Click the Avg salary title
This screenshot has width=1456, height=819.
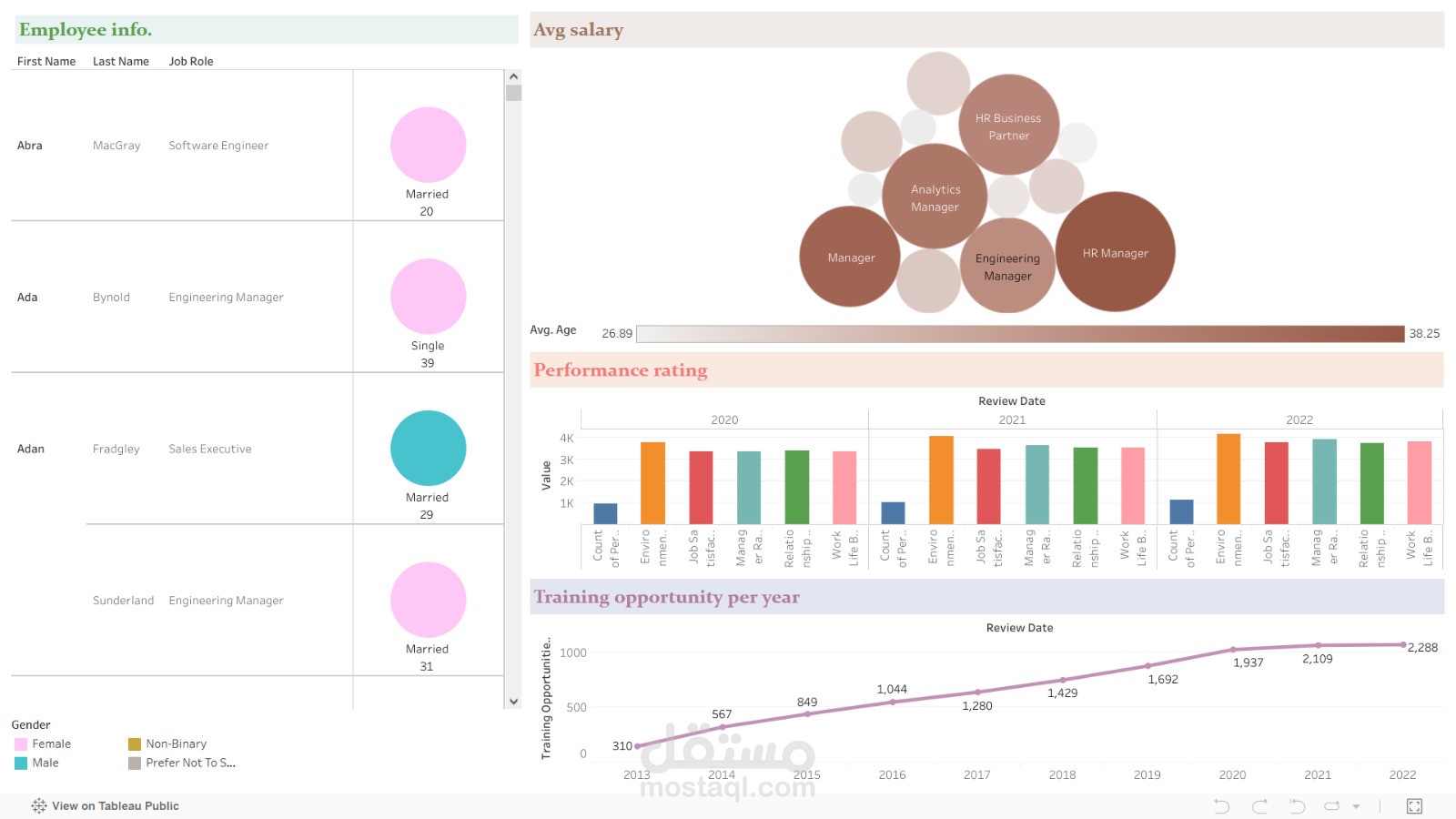(x=579, y=29)
